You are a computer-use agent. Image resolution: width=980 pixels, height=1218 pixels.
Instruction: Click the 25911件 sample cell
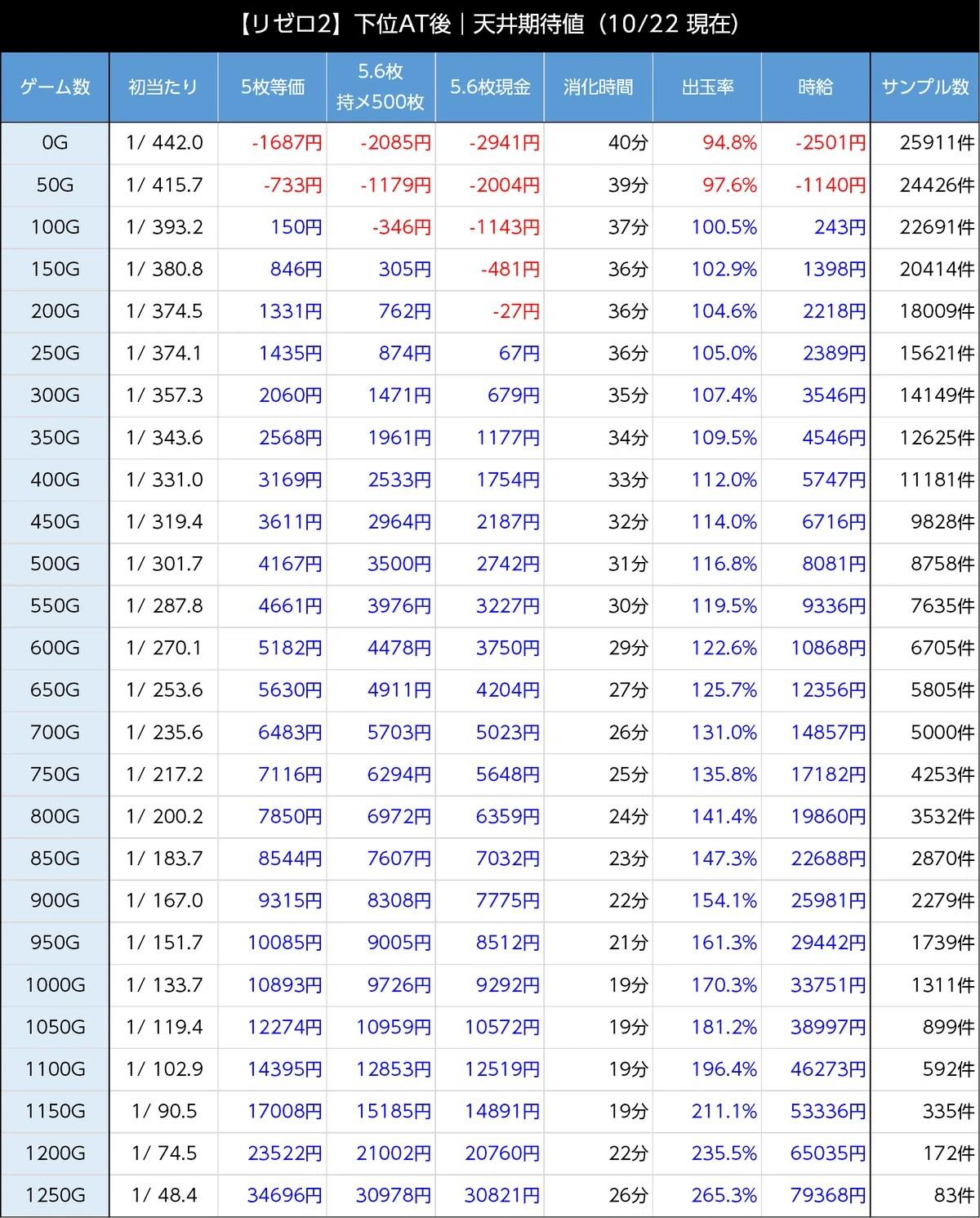point(925,143)
